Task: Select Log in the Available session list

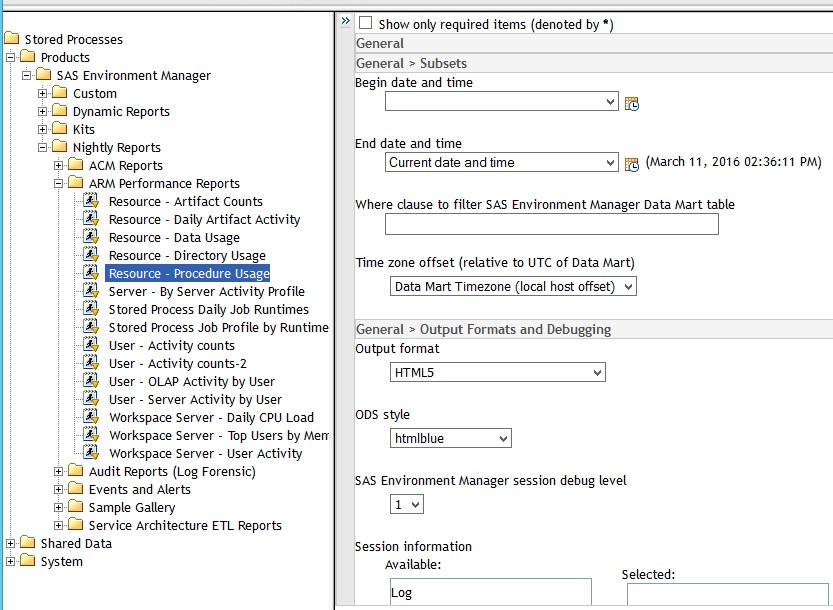Action: point(402,593)
